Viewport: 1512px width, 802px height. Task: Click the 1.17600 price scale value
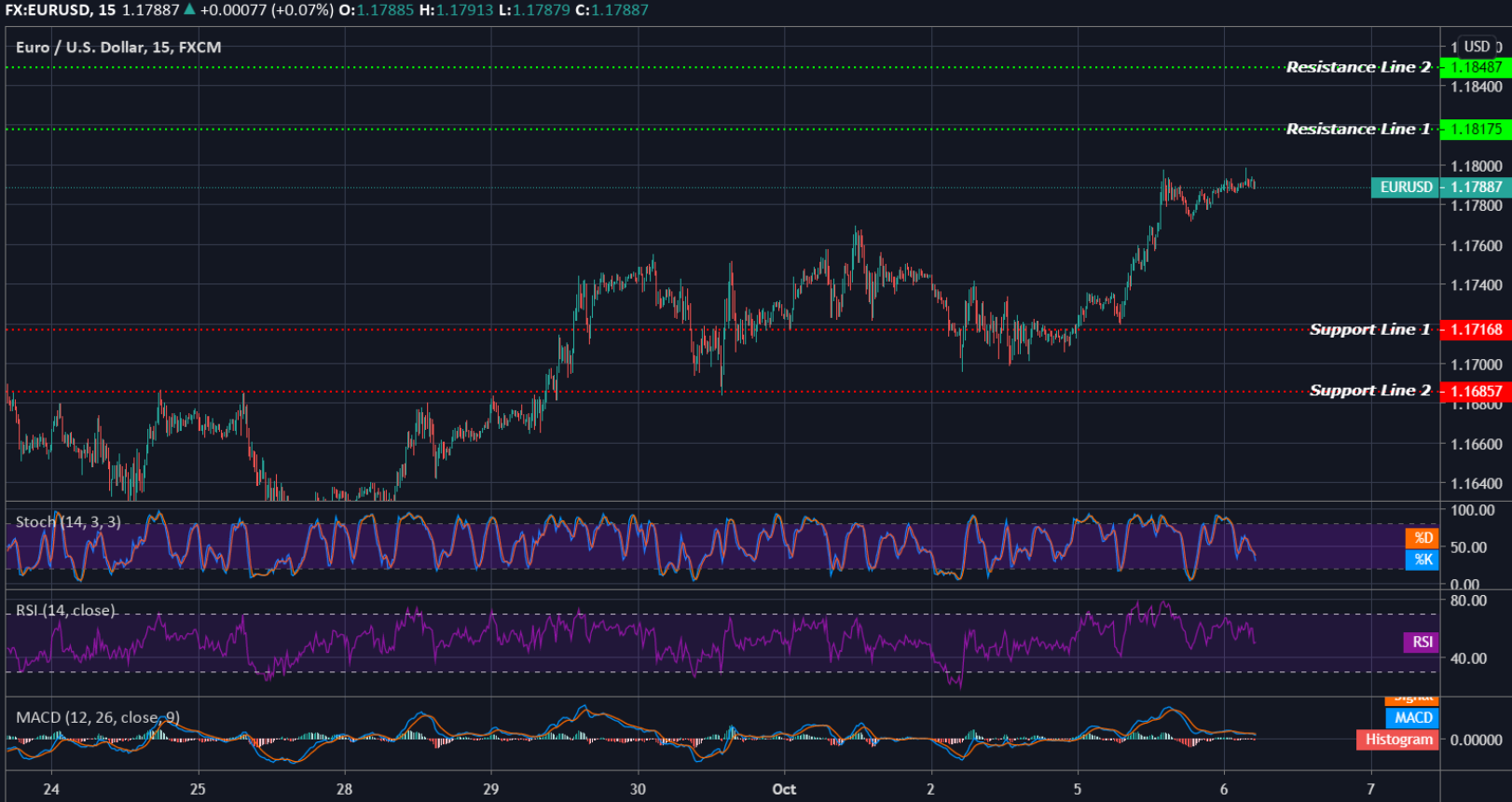[x=1477, y=246]
